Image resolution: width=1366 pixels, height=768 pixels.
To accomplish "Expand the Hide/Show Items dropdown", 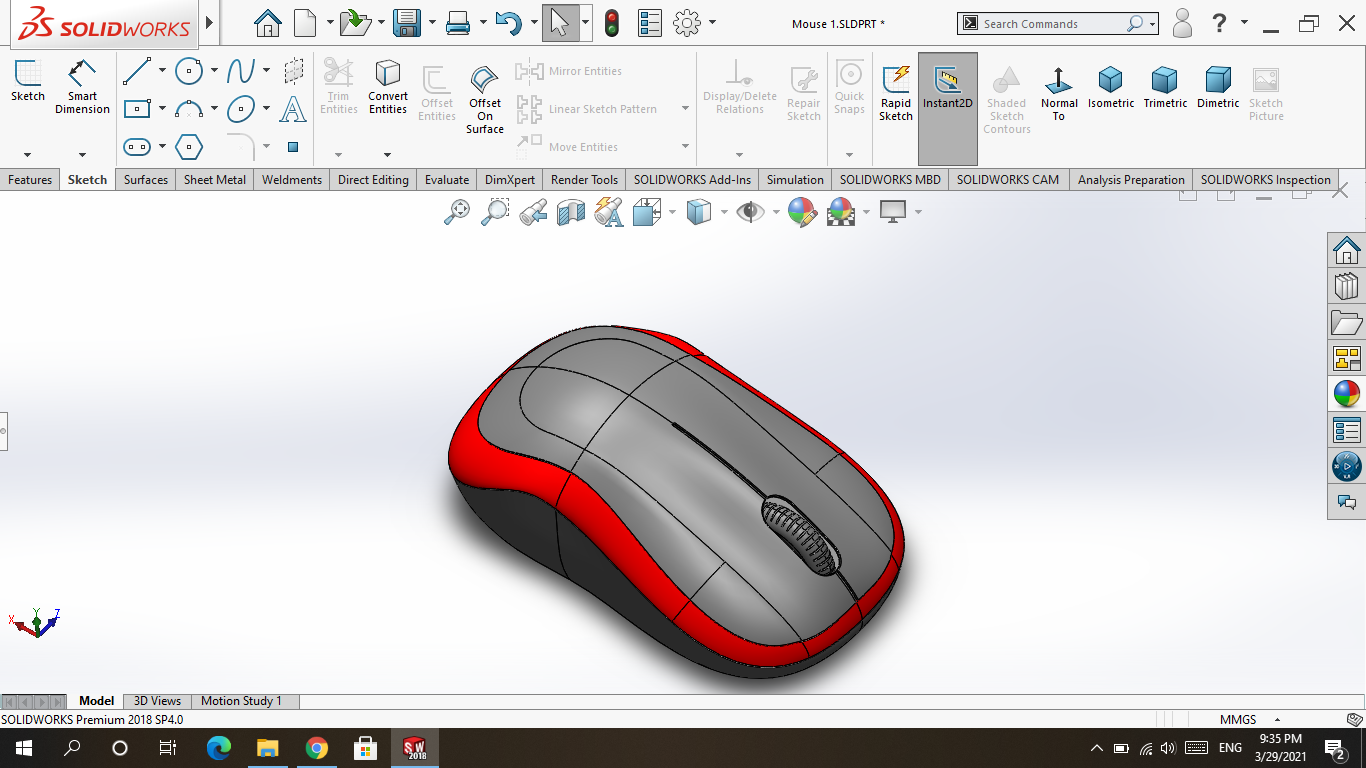I will pos(775,212).
